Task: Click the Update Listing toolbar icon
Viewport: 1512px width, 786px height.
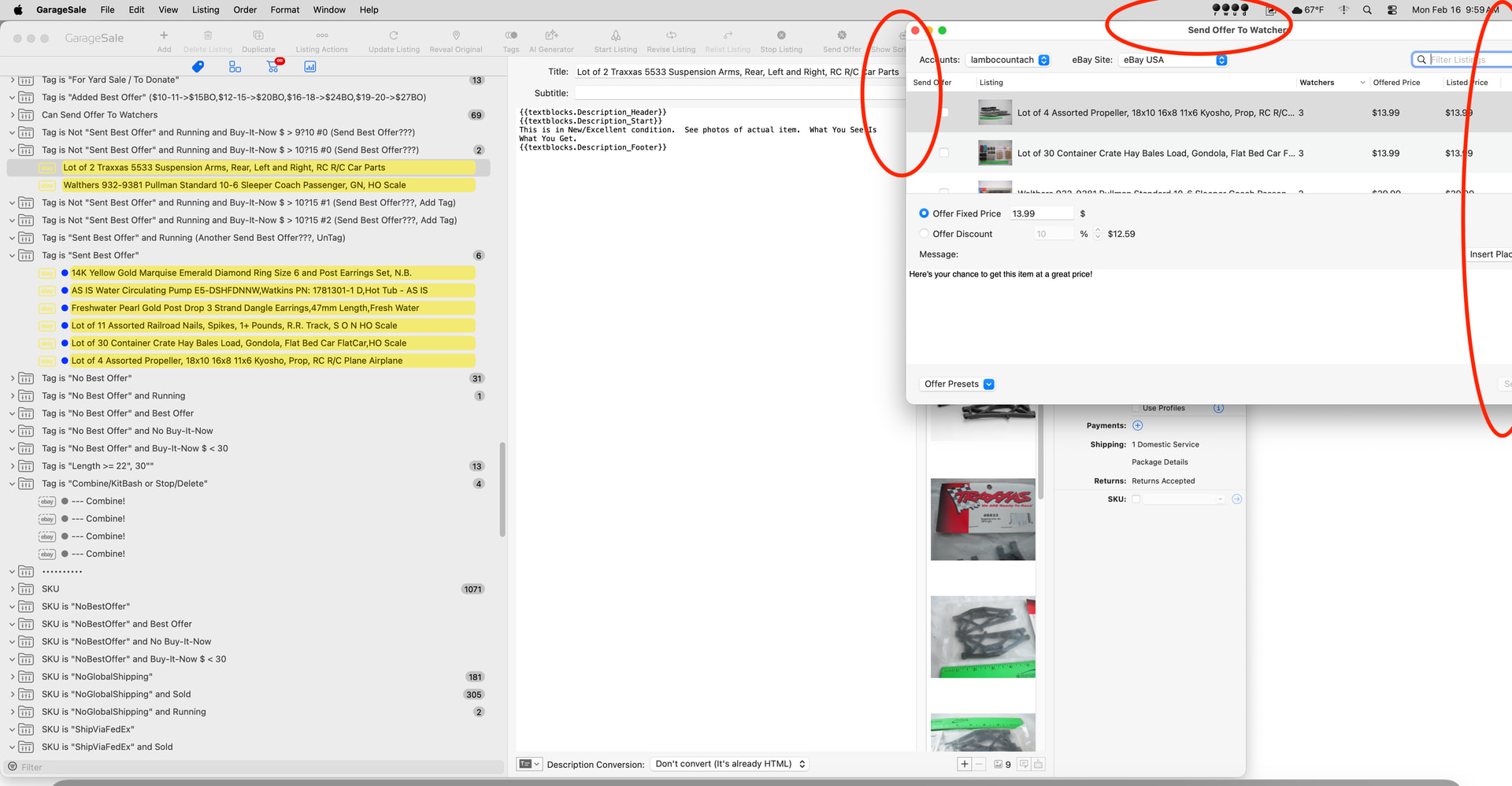Action: coord(394,36)
